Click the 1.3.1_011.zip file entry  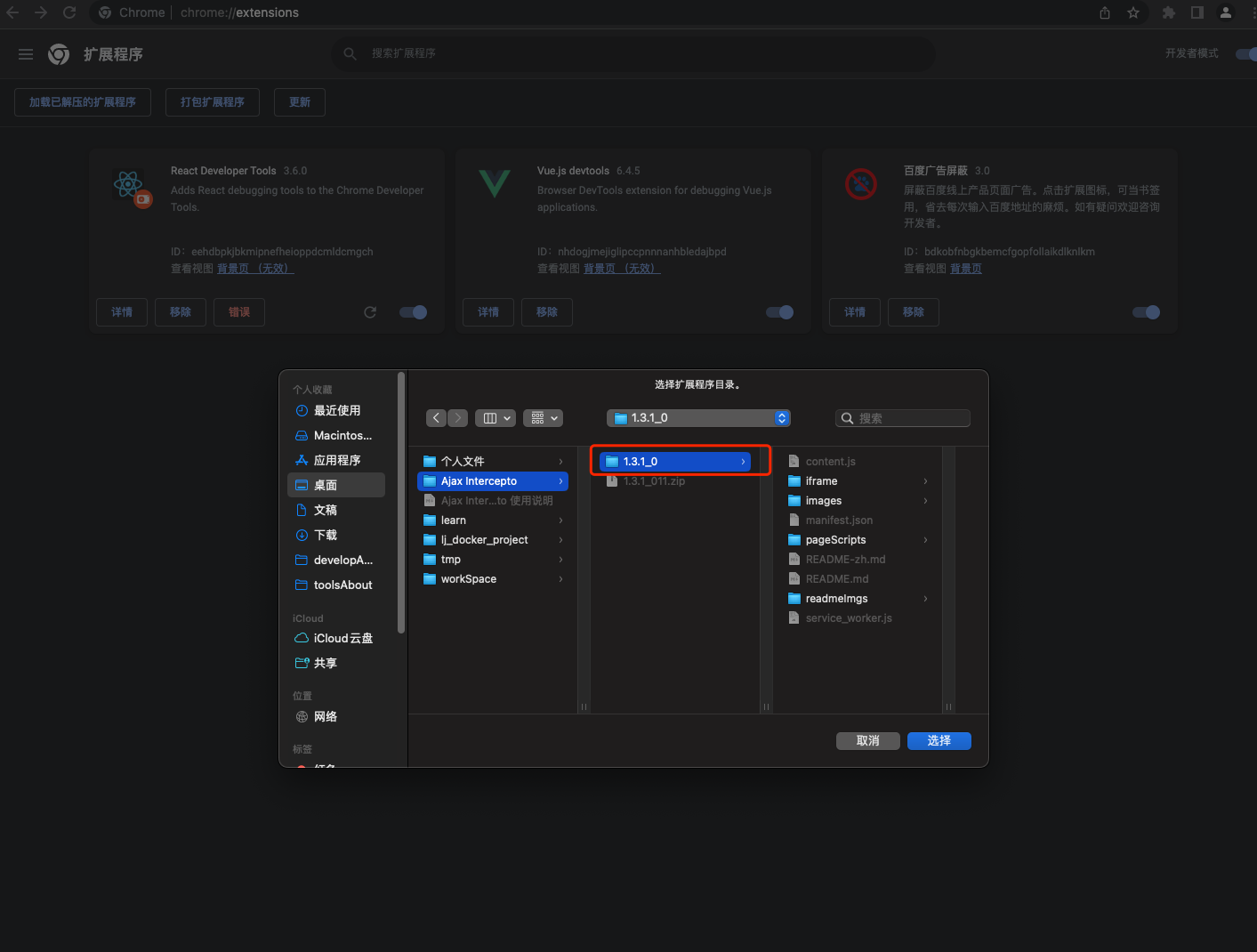pyautogui.click(x=675, y=481)
